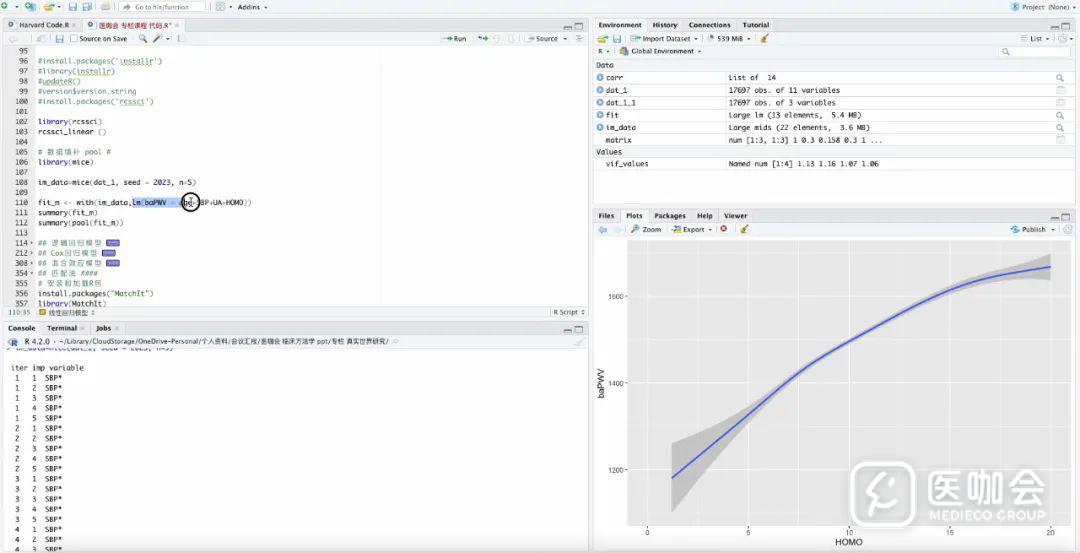
Task: Click the document outline icon in editor
Action: click(x=579, y=39)
